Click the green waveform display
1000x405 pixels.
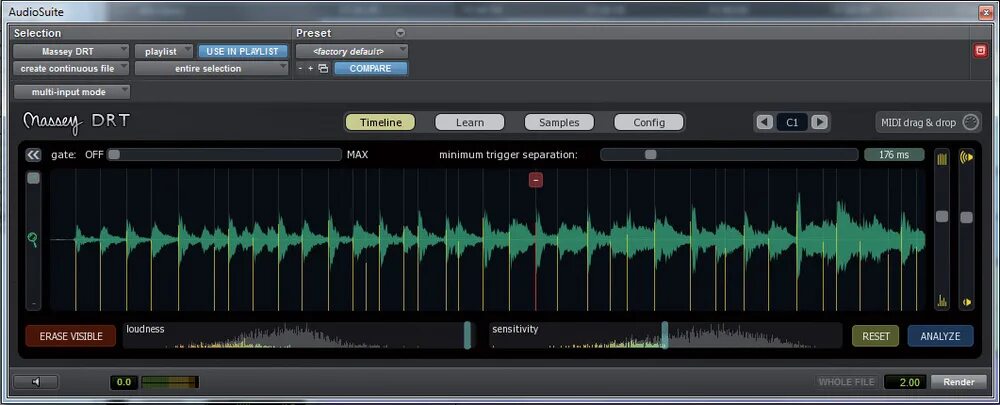pos(488,240)
